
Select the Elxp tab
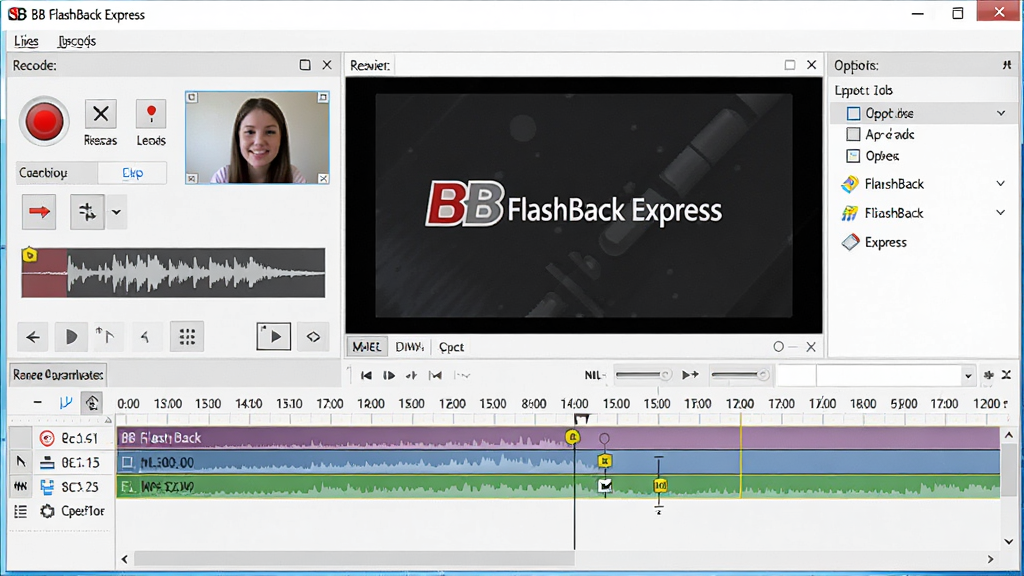click(133, 173)
